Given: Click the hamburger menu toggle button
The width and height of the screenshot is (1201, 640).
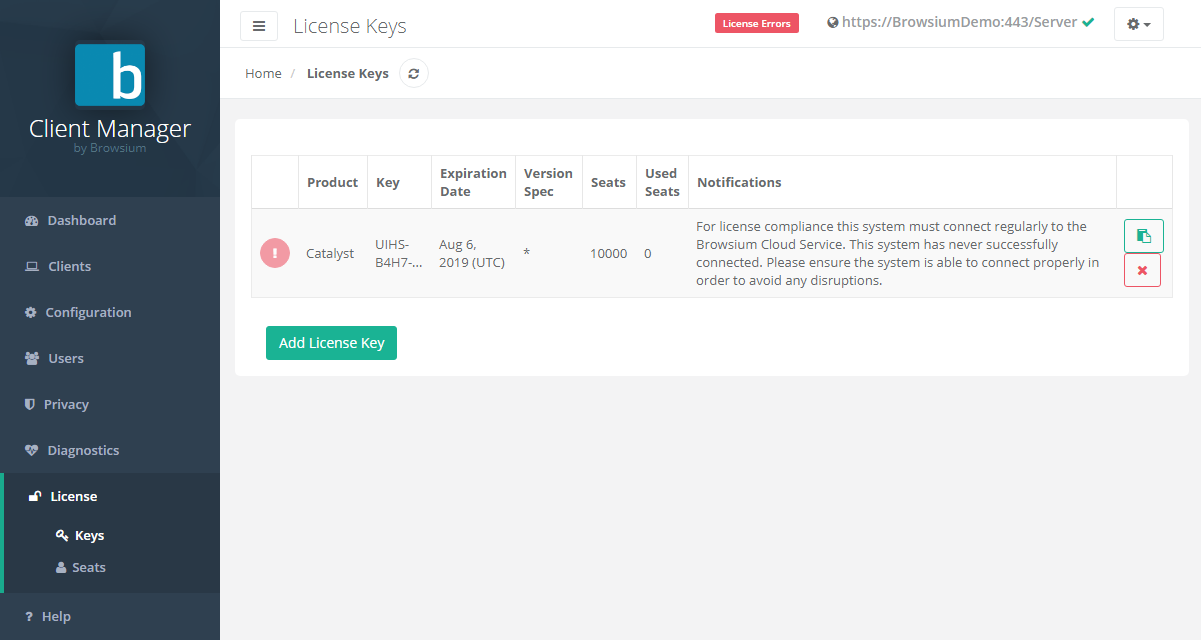Looking at the screenshot, I should click(x=259, y=26).
